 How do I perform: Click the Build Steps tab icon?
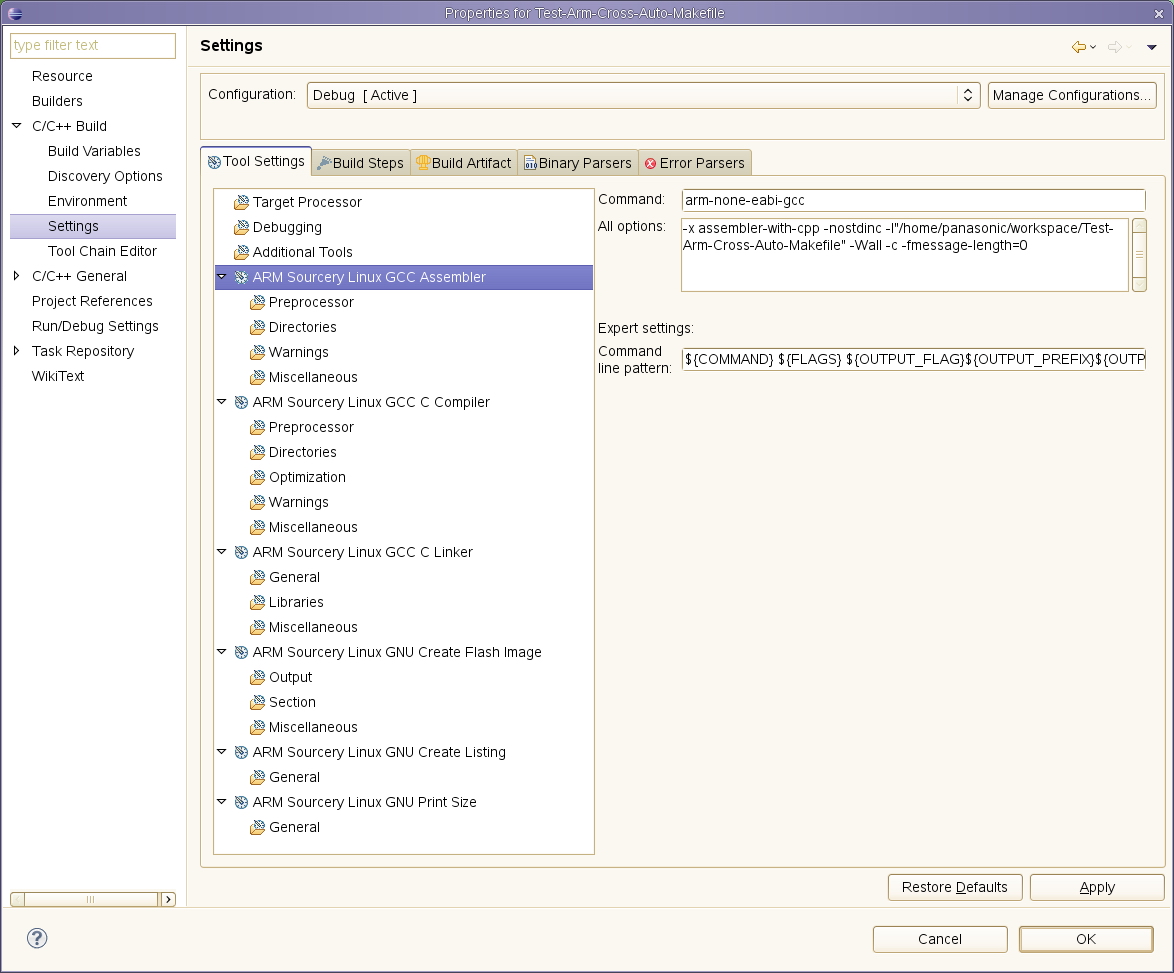(324, 163)
